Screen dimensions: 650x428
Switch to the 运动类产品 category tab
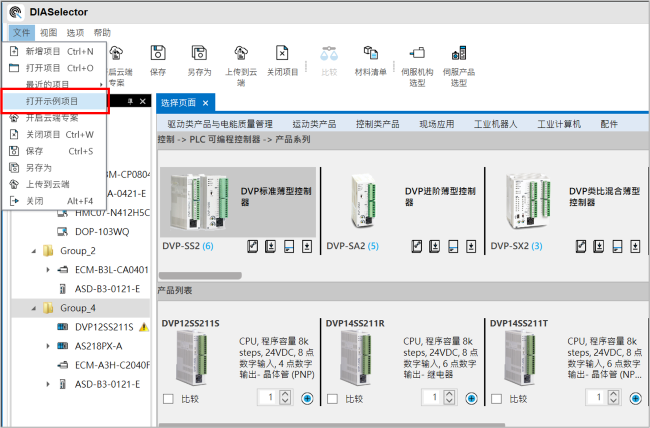click(312, 124)
